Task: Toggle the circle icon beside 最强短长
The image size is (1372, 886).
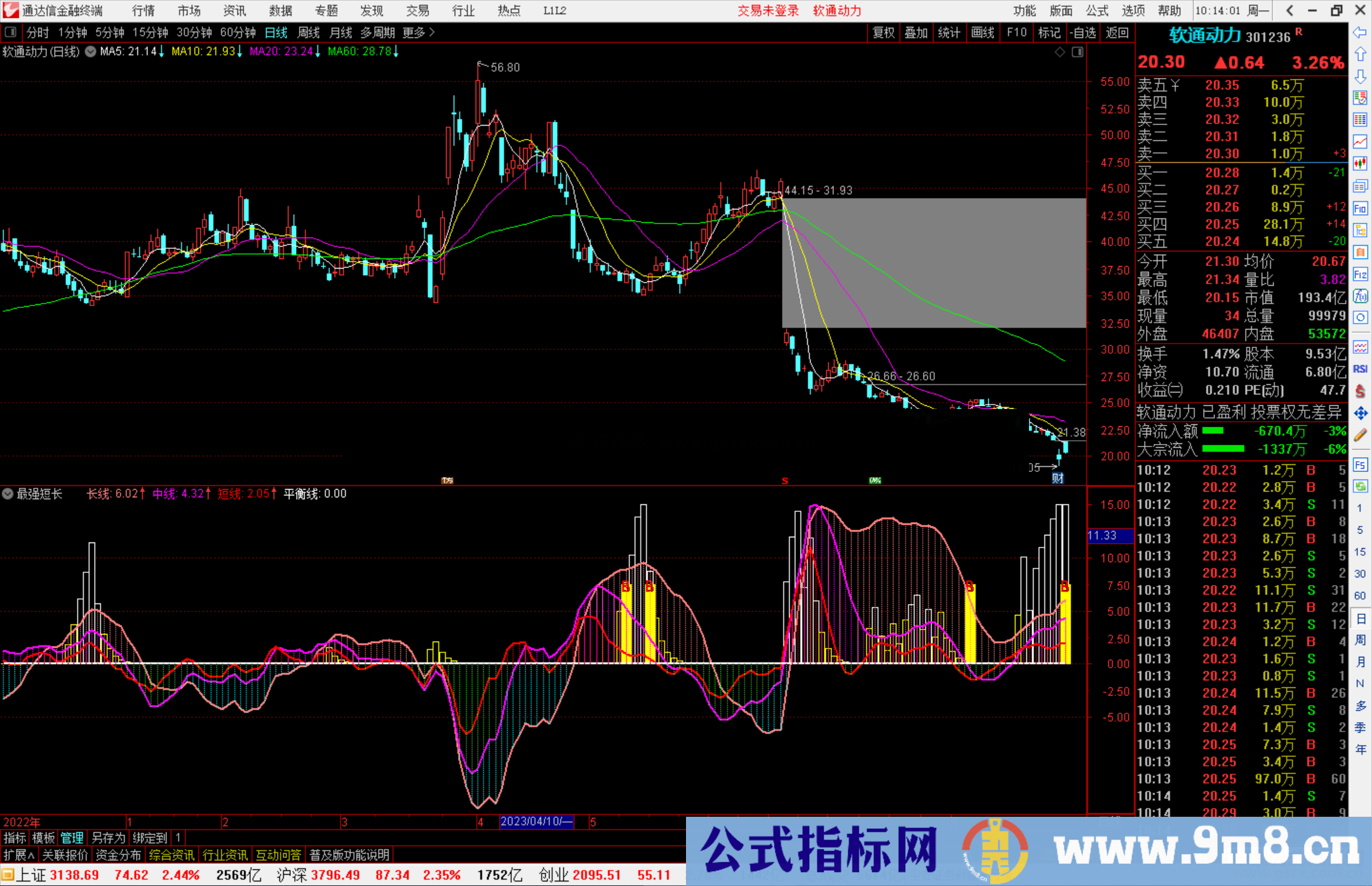Action: 8,493
